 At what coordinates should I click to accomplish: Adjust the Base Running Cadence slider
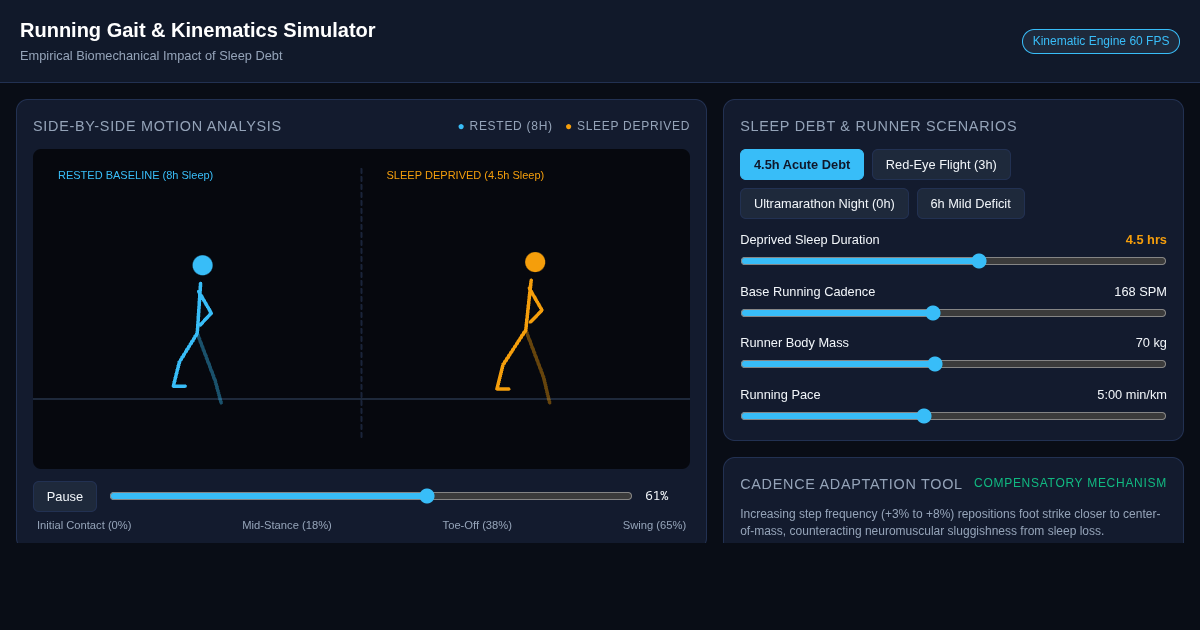[953, 313]
